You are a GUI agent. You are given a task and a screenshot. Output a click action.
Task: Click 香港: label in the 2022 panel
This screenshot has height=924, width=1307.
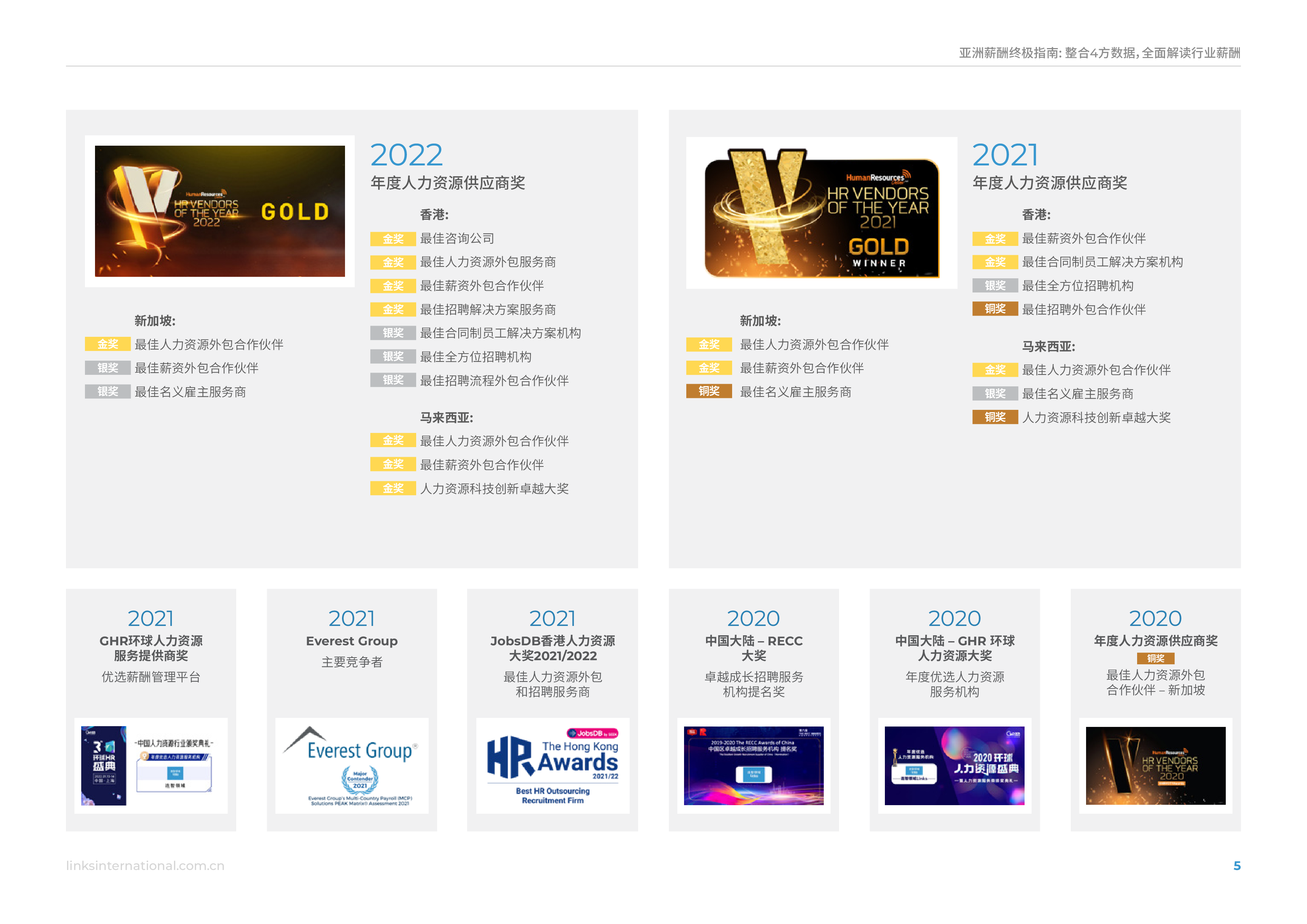[434, 215]
